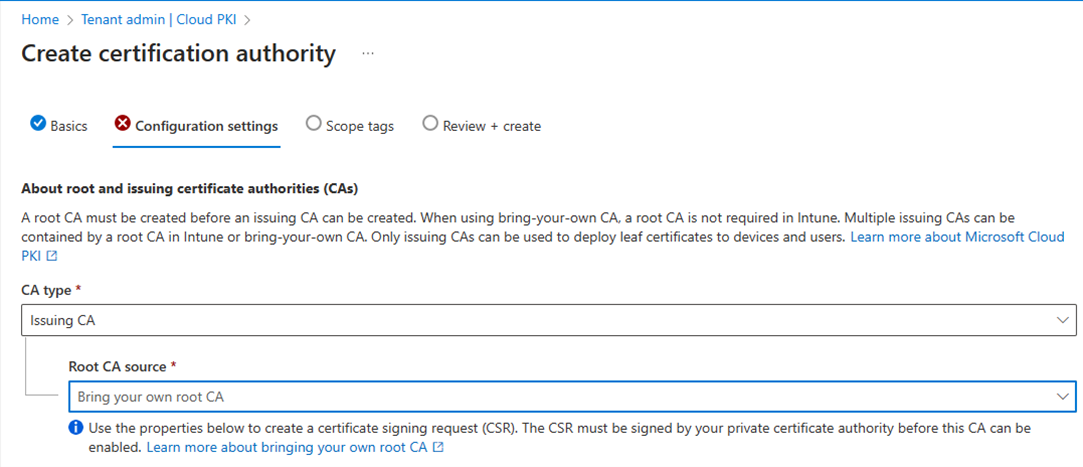Screen dimensions: 1083x467
Task: Click the empty circle icon beside Review + create
Action: [430, 124]
